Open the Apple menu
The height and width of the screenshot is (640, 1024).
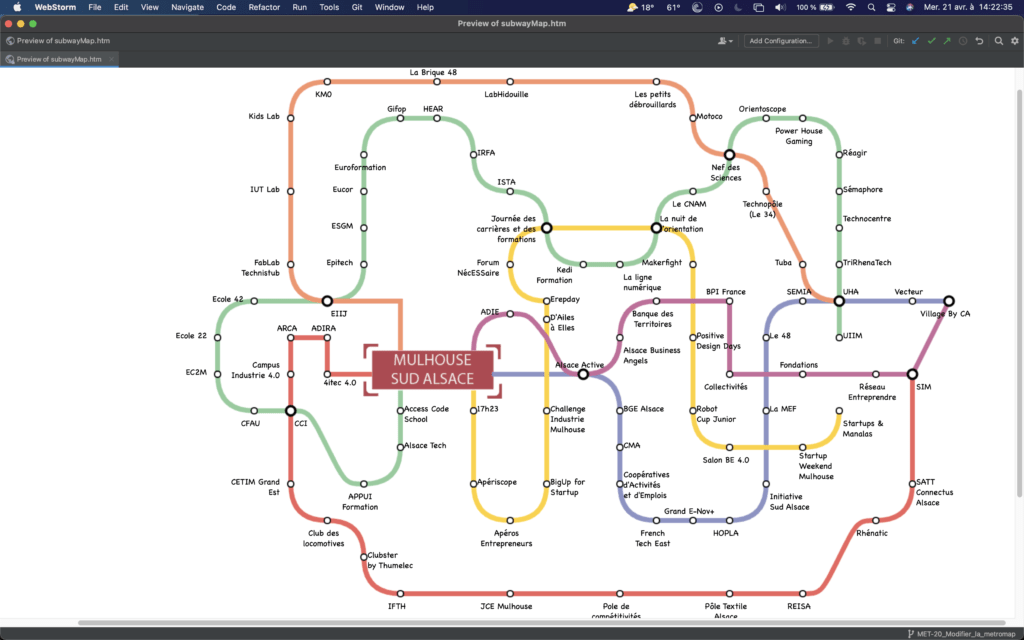18,7
